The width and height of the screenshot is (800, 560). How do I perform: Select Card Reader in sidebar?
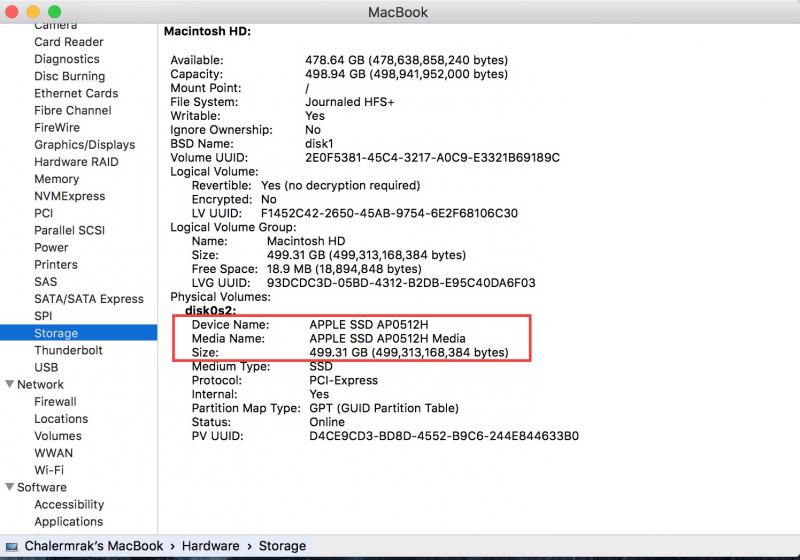69,42
